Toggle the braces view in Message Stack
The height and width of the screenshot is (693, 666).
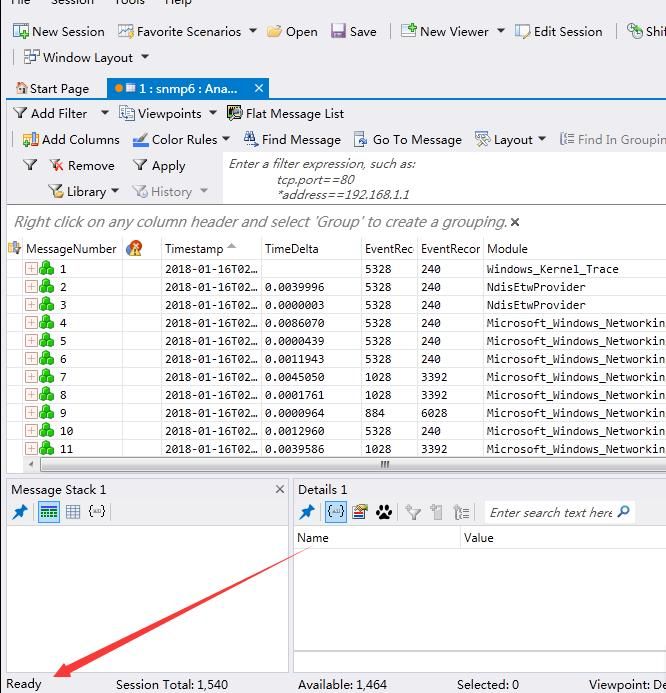(97, 512)
